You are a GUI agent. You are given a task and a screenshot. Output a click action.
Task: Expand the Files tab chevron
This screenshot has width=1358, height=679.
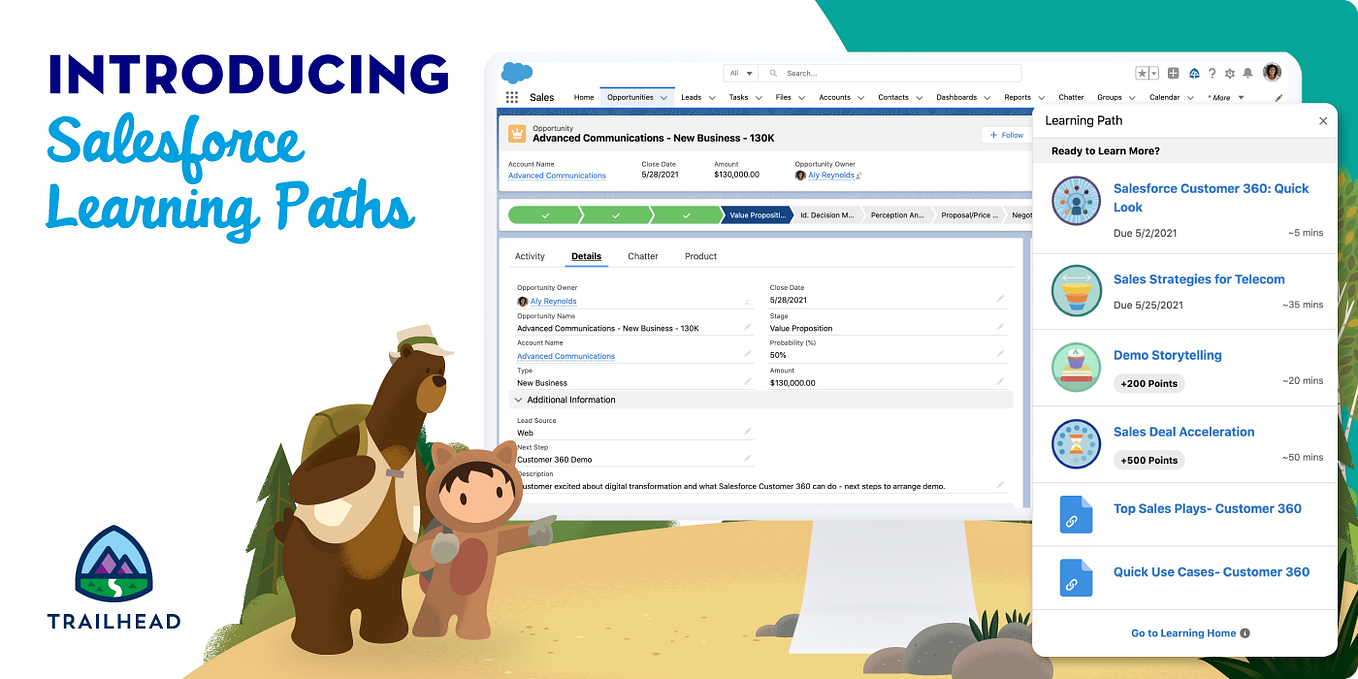(802, 98)
